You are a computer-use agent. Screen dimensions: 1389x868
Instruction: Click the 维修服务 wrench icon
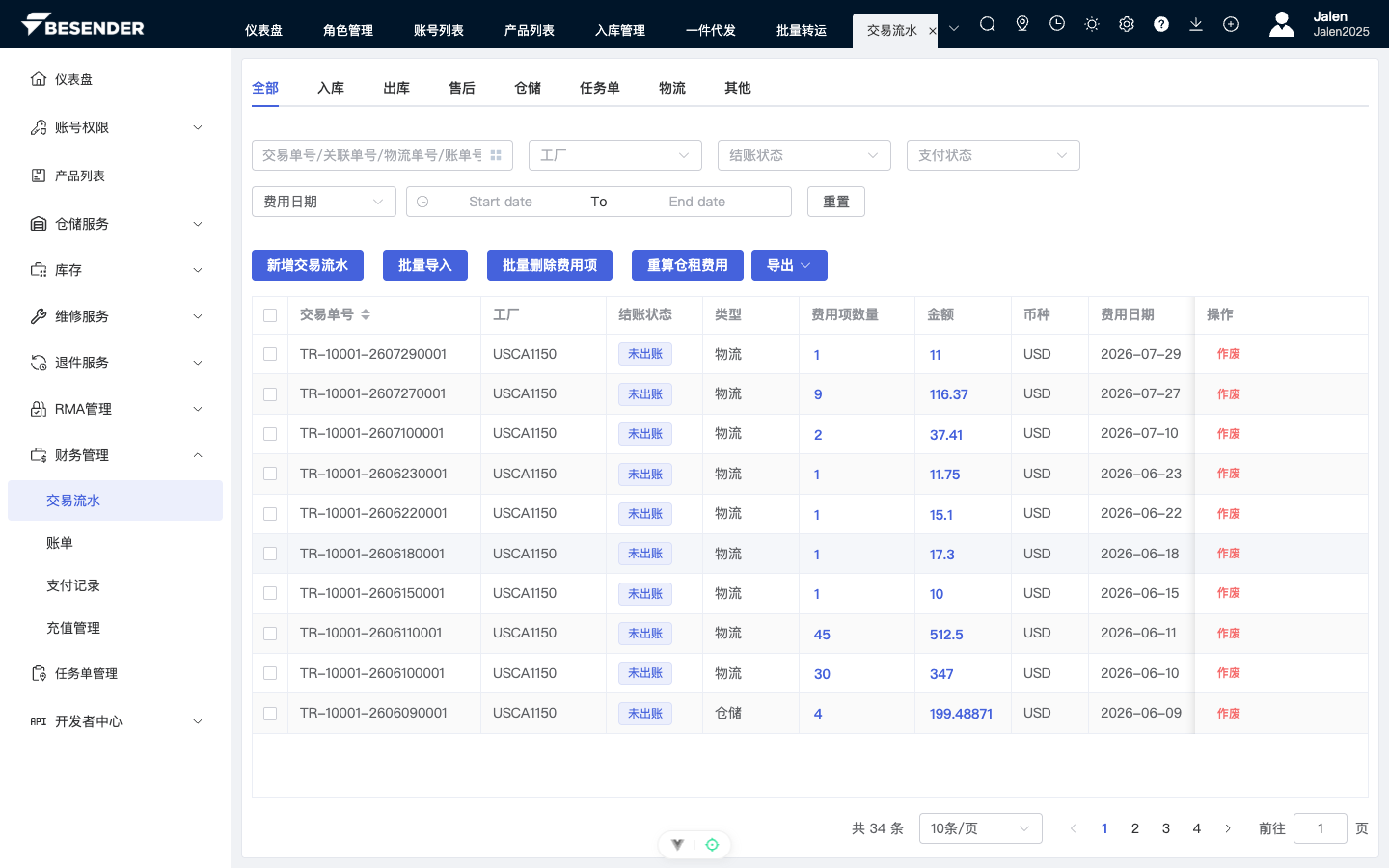click(39, 316)
